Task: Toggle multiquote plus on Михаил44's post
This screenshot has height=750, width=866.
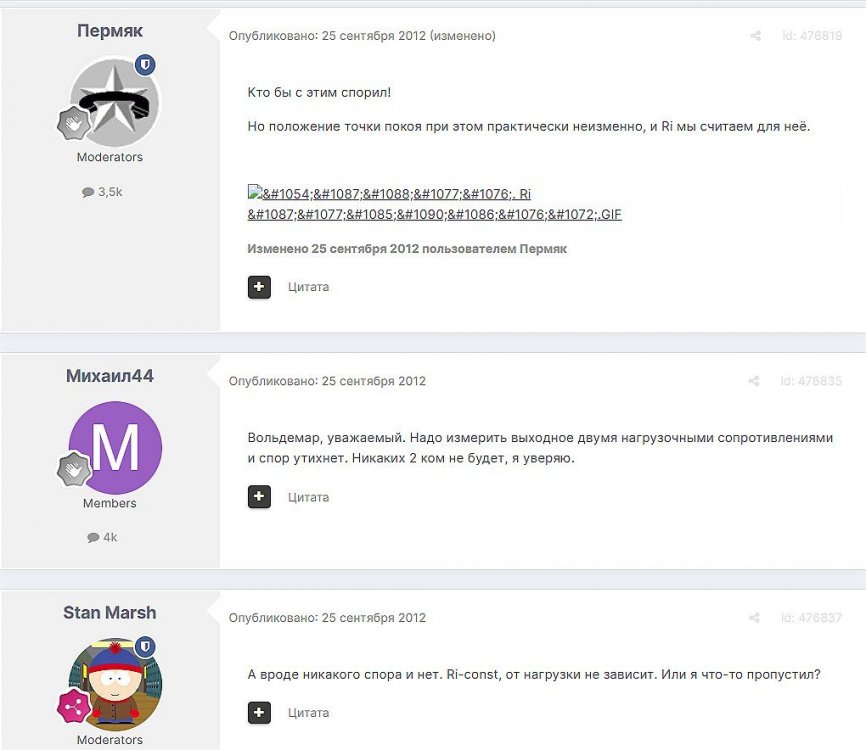Action: coord(259,497)
